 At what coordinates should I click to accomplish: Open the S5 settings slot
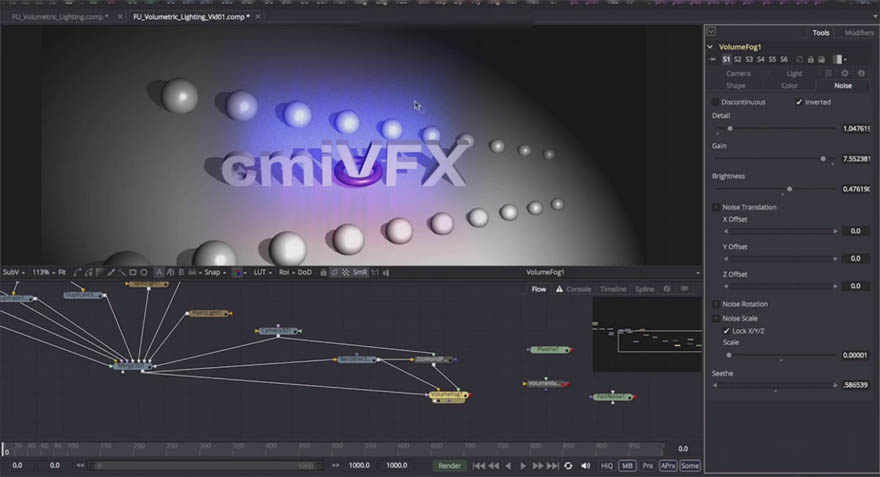[x=772, y=59]
